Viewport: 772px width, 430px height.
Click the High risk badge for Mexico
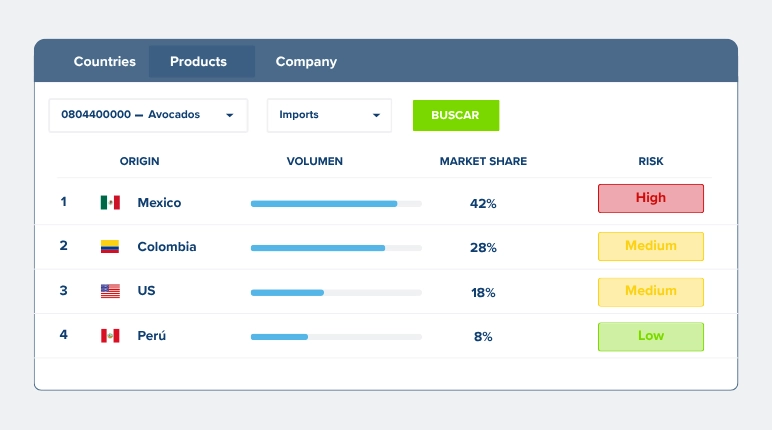coord(650,198)
